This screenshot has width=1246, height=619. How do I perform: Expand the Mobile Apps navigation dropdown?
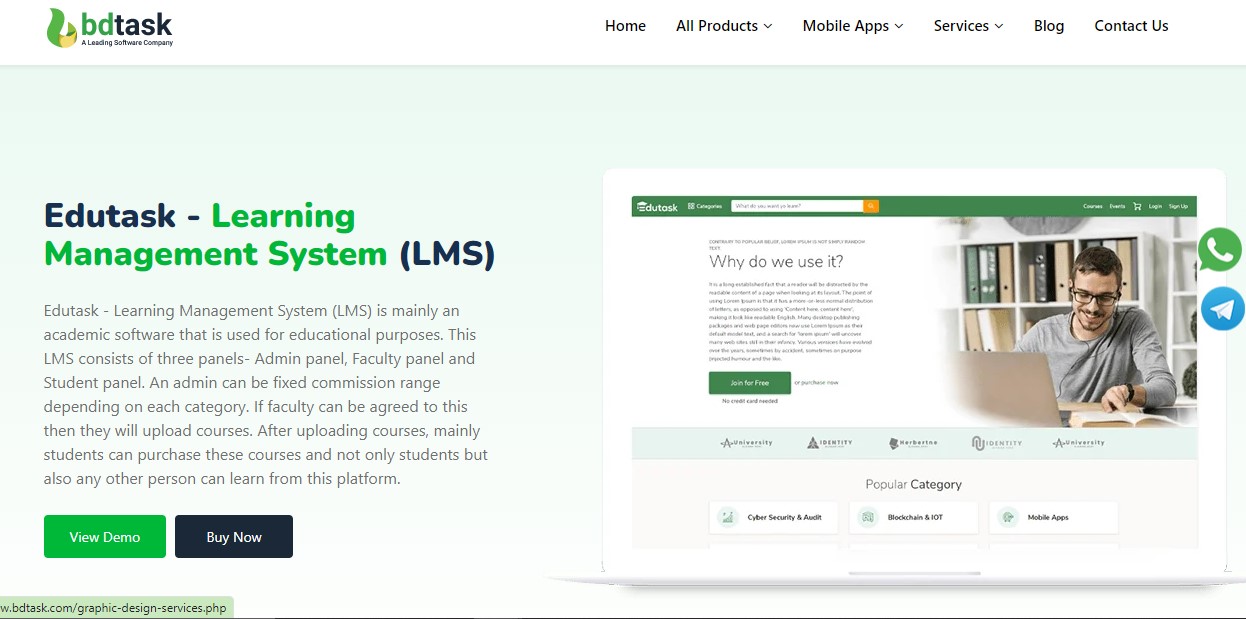tap(852, 26)
